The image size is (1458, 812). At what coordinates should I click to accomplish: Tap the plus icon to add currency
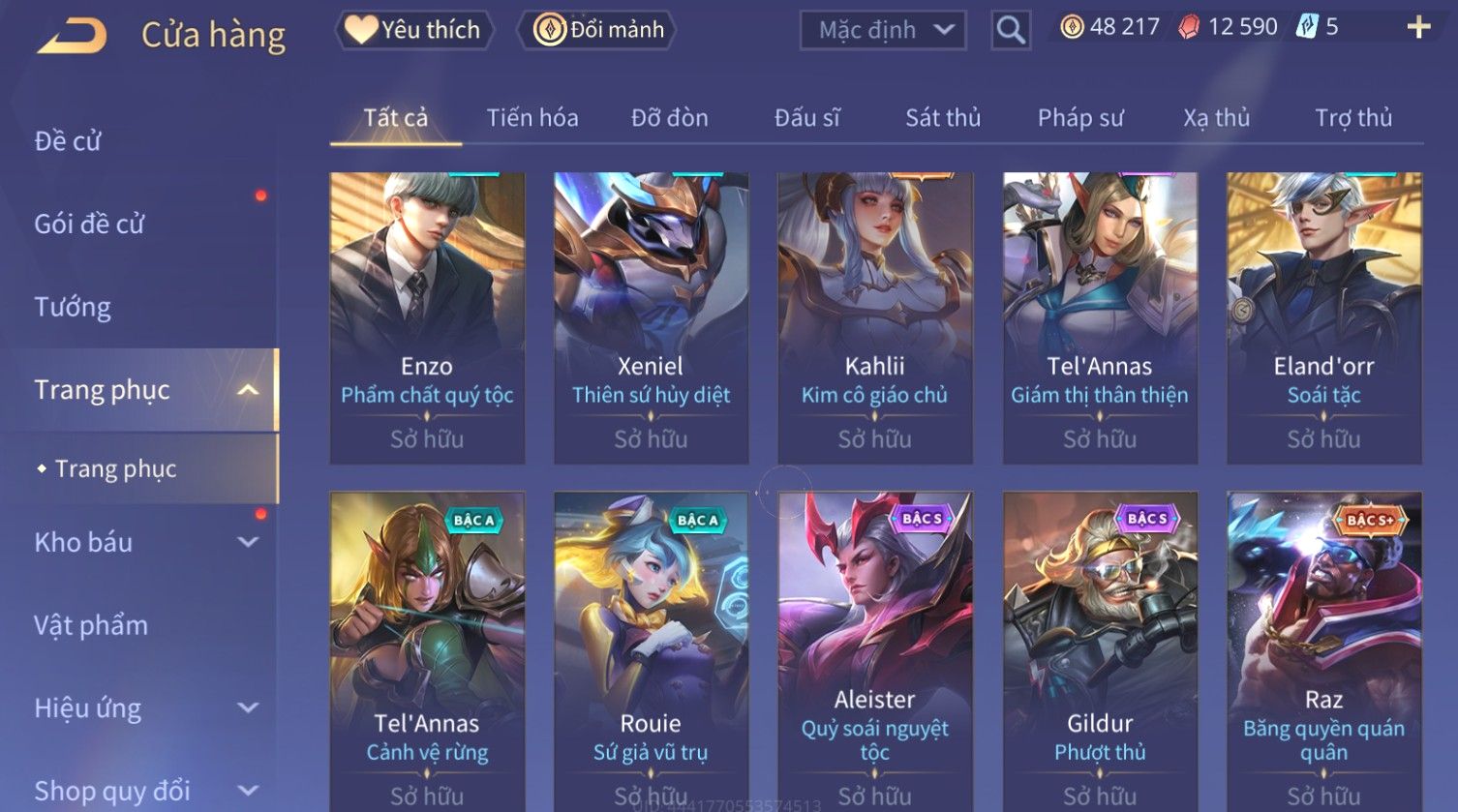[x=1418, y=27]
